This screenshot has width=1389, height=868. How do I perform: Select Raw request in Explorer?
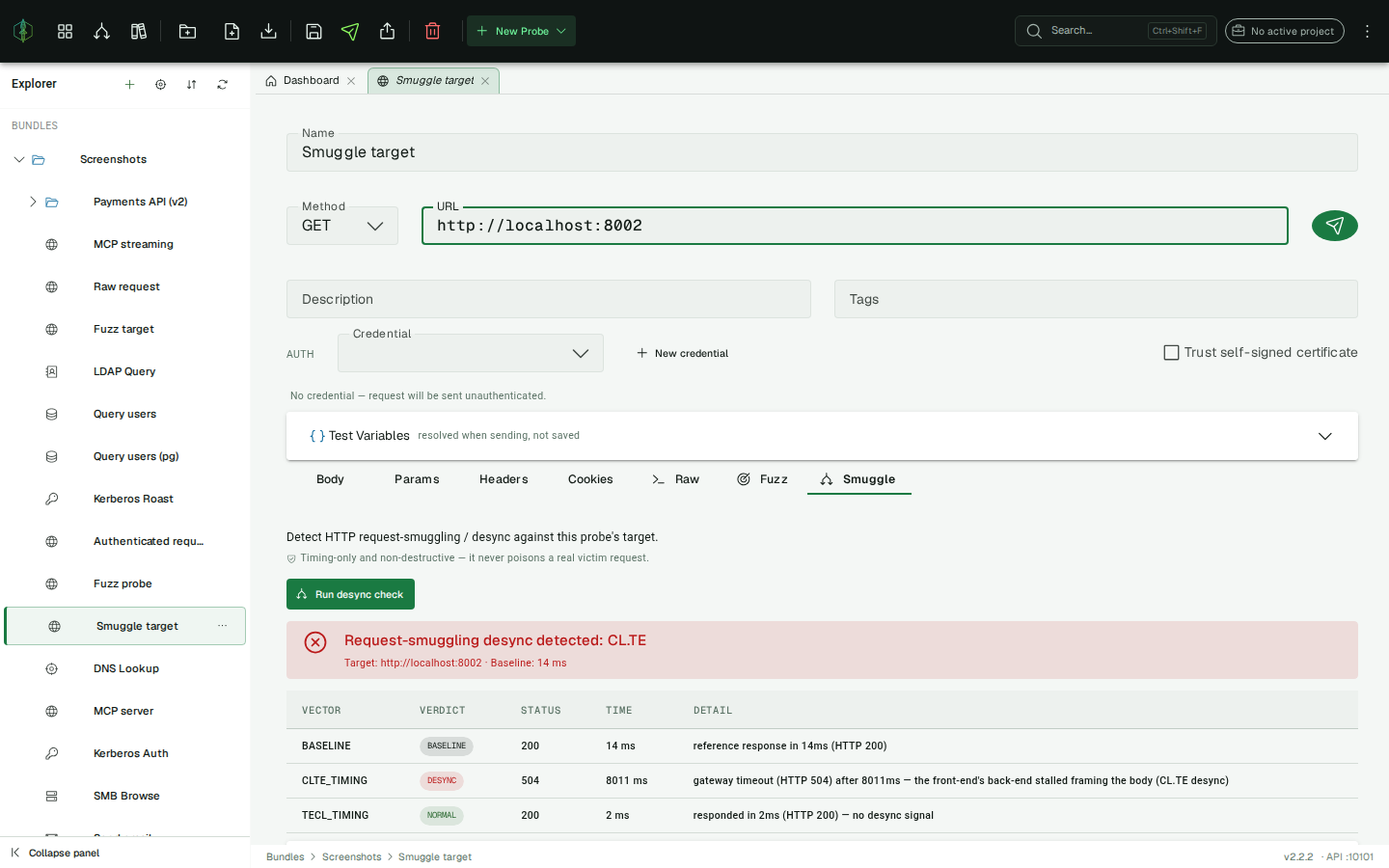click(125, 286)
